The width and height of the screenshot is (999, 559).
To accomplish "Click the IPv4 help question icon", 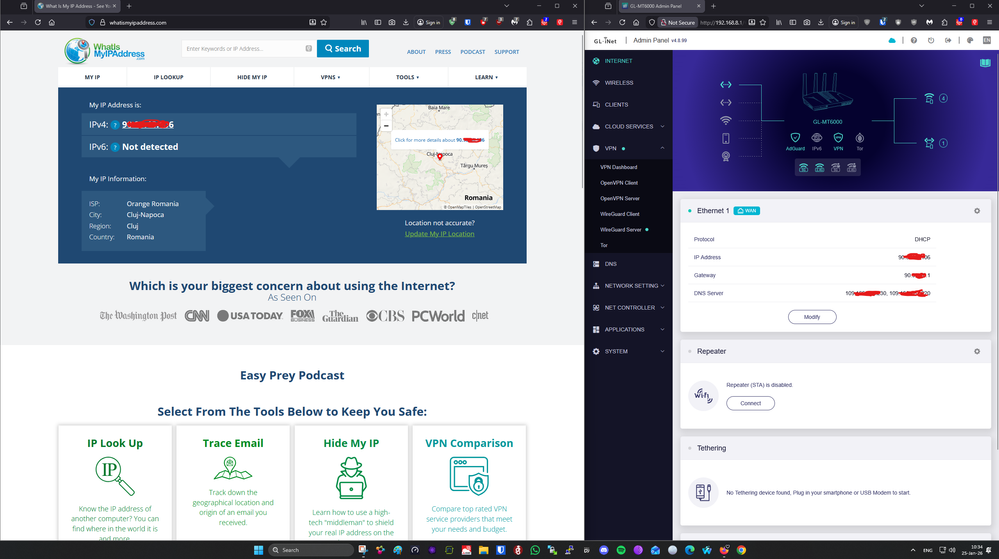I will (x=115, y=125).
